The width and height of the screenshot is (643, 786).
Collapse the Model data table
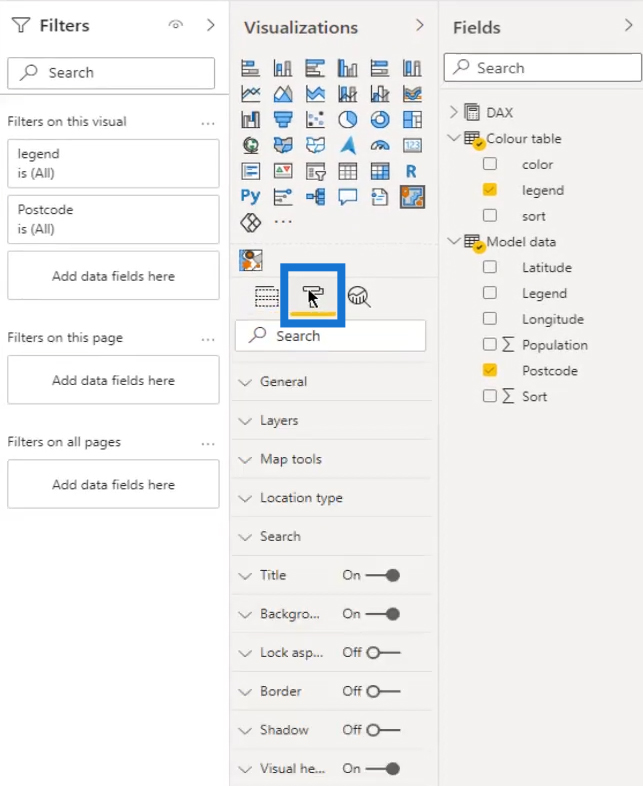(454, 241)
